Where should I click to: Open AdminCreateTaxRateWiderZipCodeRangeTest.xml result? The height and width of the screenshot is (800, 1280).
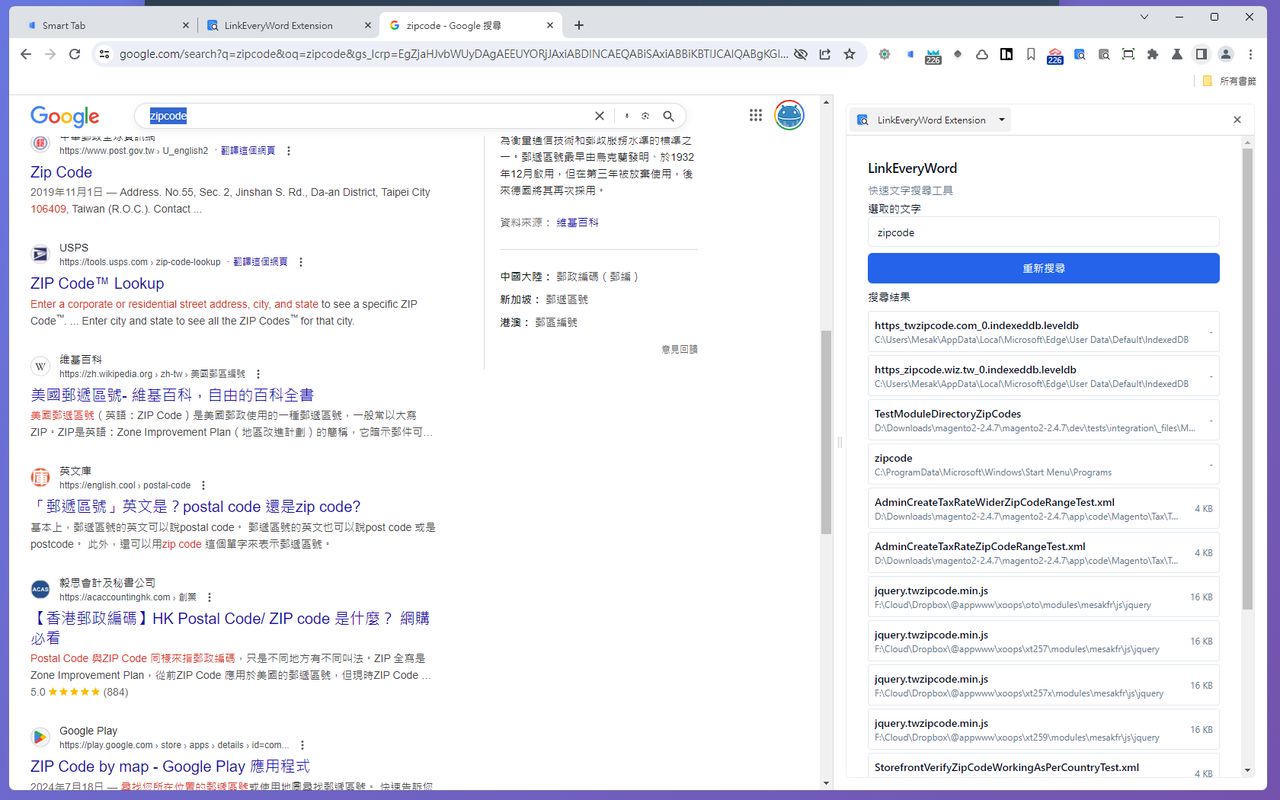1043,509
